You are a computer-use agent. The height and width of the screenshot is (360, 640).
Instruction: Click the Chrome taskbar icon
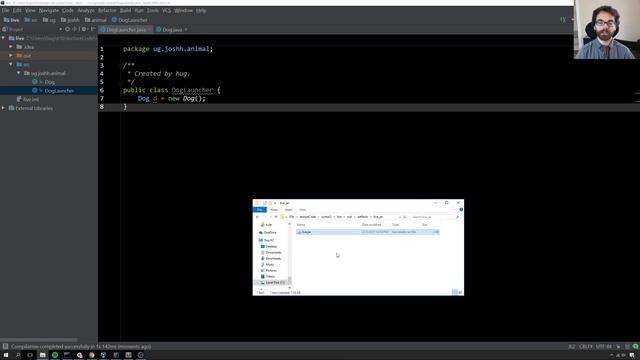coord(92,355)
